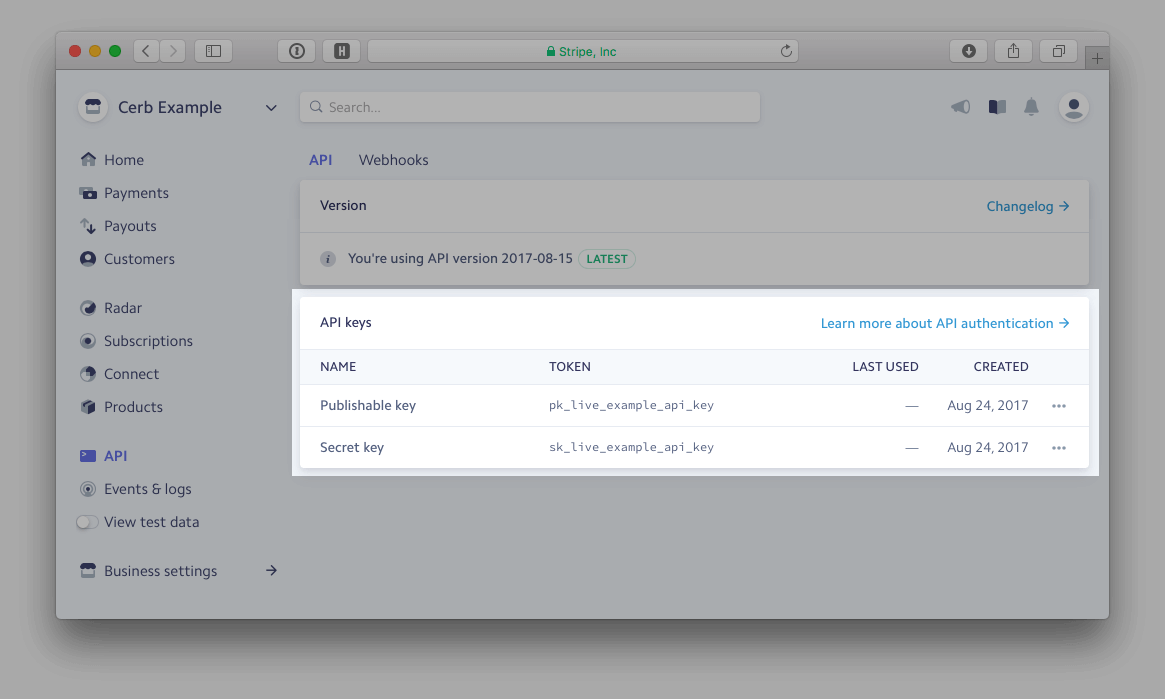Click the Cerb Example account name
1165x699 pixels.
click(x=169, y=108)
